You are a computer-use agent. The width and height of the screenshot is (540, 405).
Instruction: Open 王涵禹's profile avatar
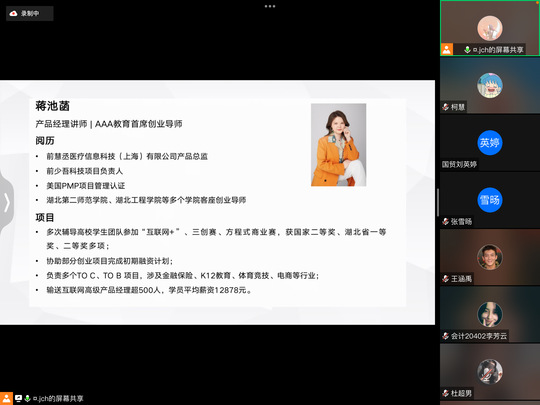click(490, 257)
